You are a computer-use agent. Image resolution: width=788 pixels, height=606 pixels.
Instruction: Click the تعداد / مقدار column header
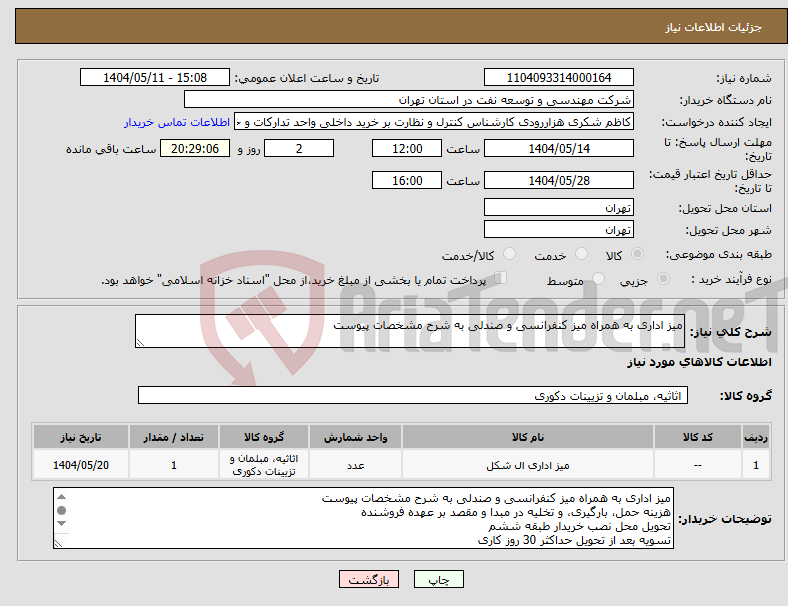point(173,437)
